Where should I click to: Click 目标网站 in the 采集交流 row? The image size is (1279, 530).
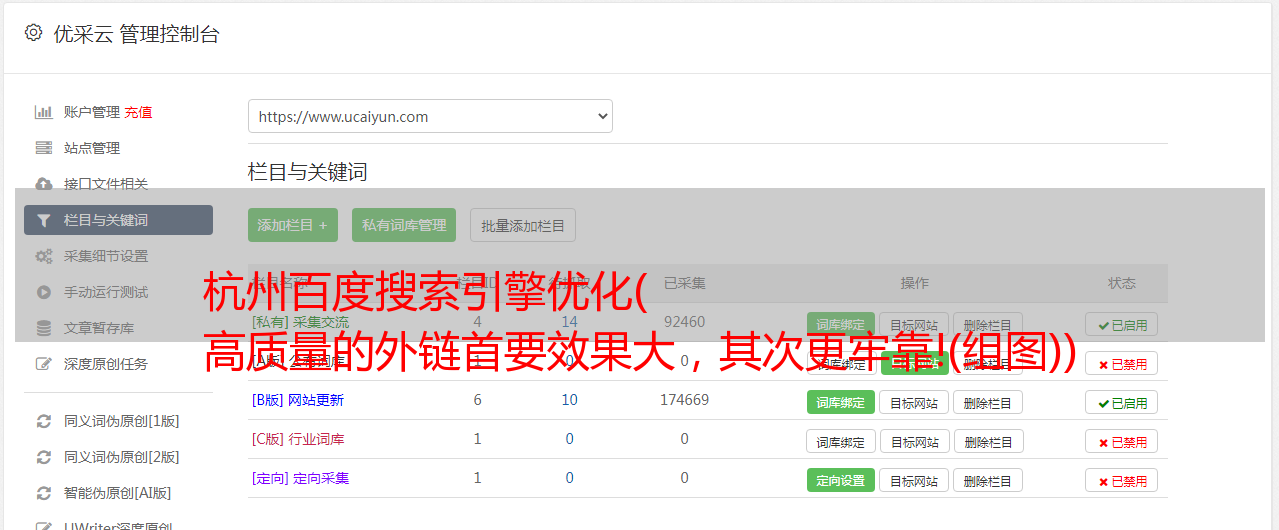click(x=914, y=325)
